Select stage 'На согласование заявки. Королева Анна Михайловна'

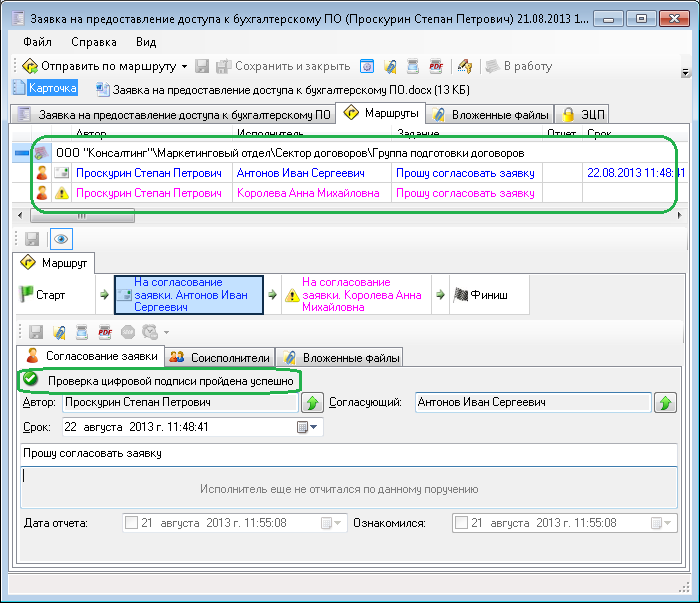coord(357,295)
